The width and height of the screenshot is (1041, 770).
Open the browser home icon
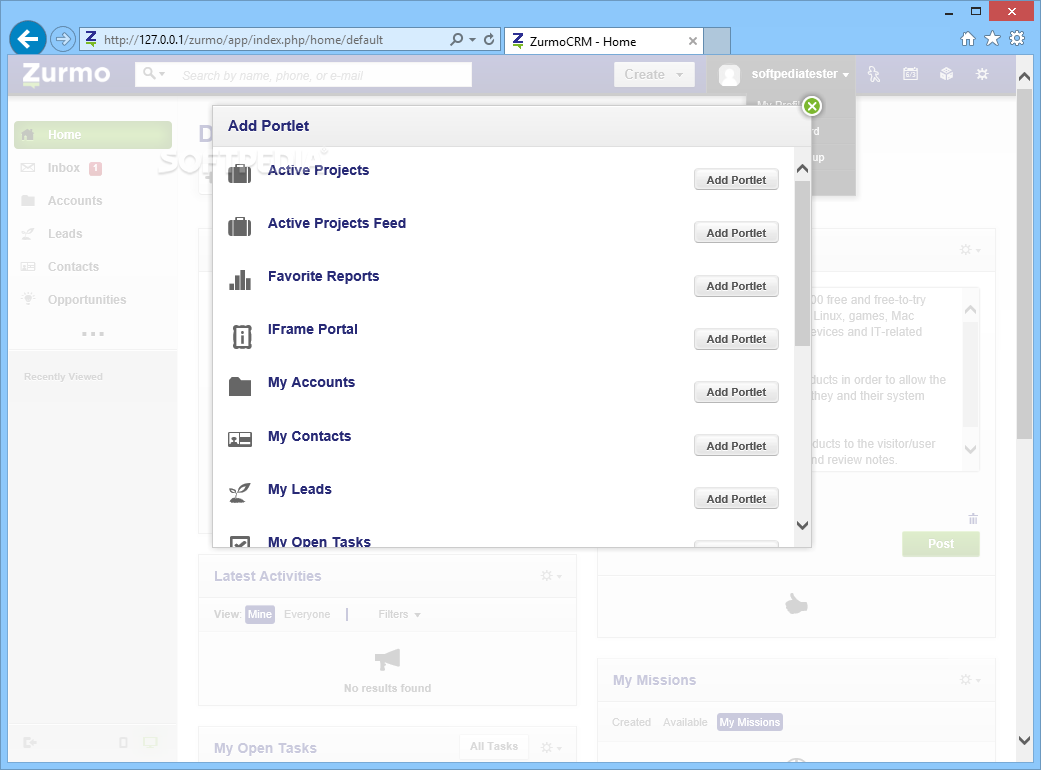pos(968,38)
